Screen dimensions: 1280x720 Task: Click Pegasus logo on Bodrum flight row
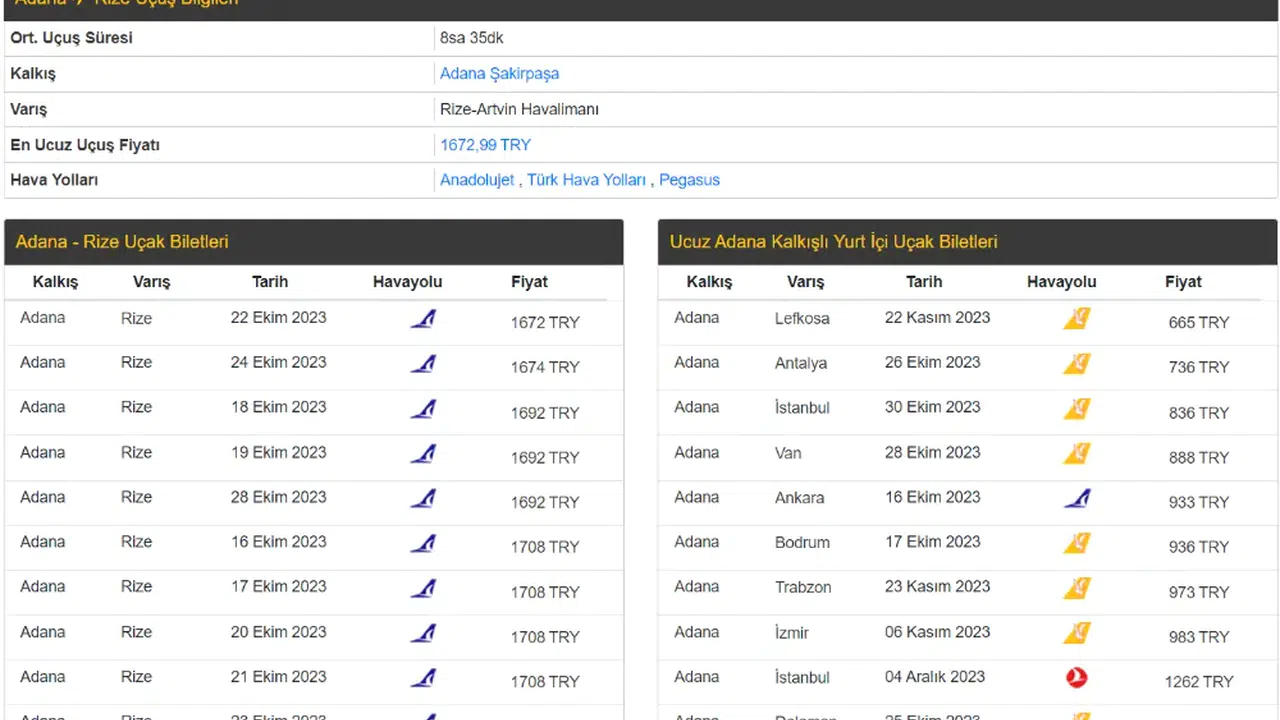click(1076, 543)
